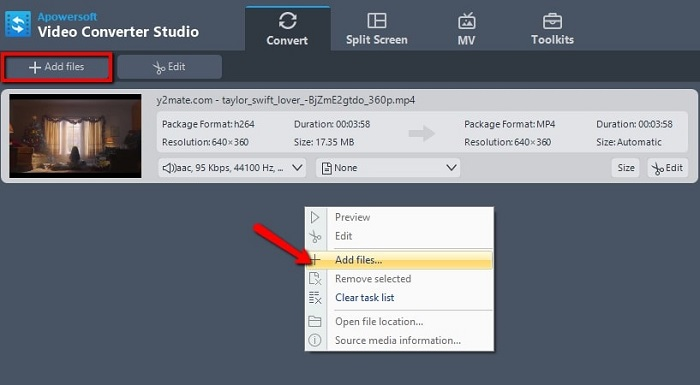Select Clear task list menu entry
The image size is (700, 385).
click(400, 297)
